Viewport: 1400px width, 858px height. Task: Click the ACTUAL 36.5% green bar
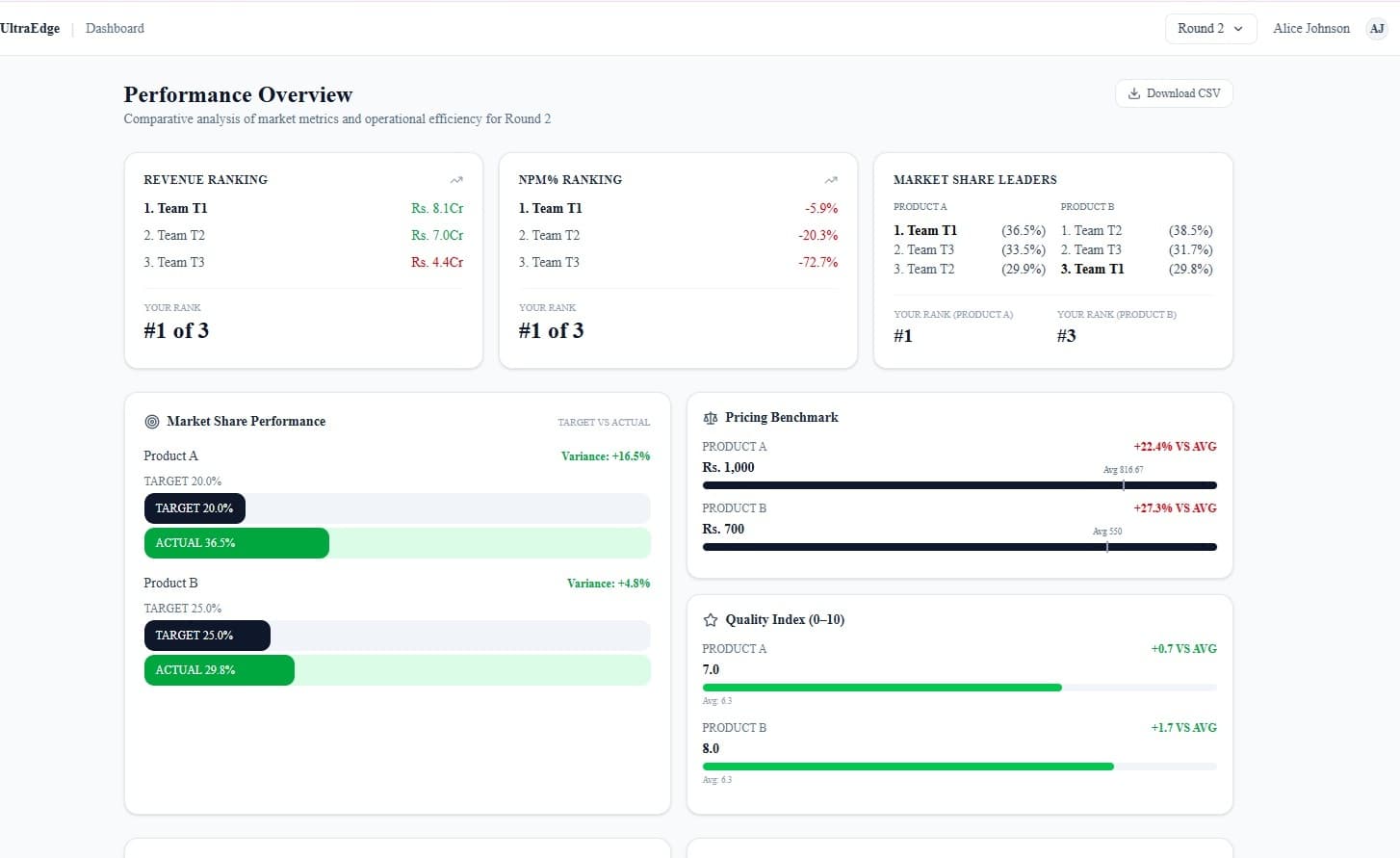(x=236, y=543)
